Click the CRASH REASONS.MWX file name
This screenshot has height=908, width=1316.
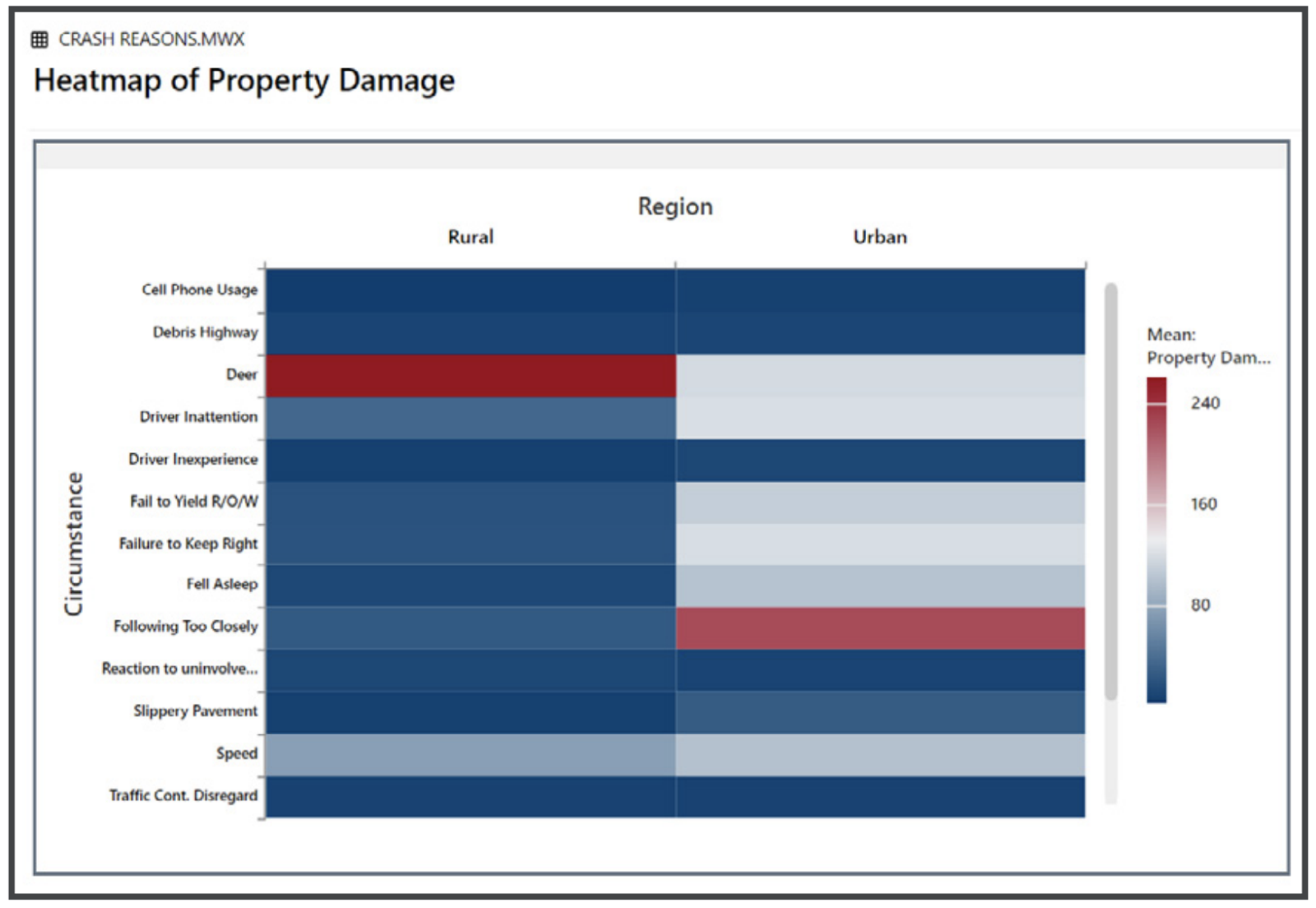(151, 39)
